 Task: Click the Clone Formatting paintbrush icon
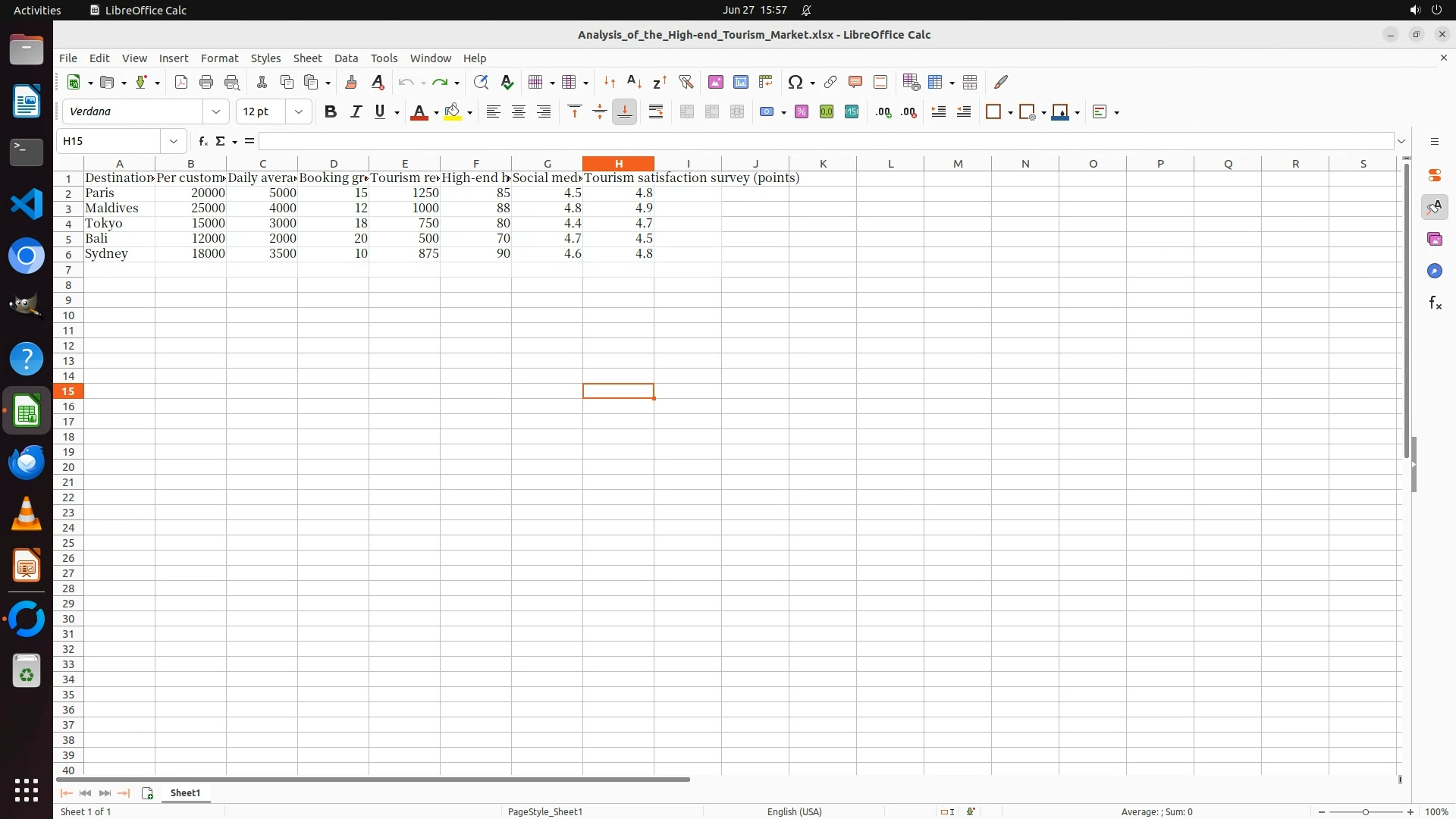pos(350,82)
